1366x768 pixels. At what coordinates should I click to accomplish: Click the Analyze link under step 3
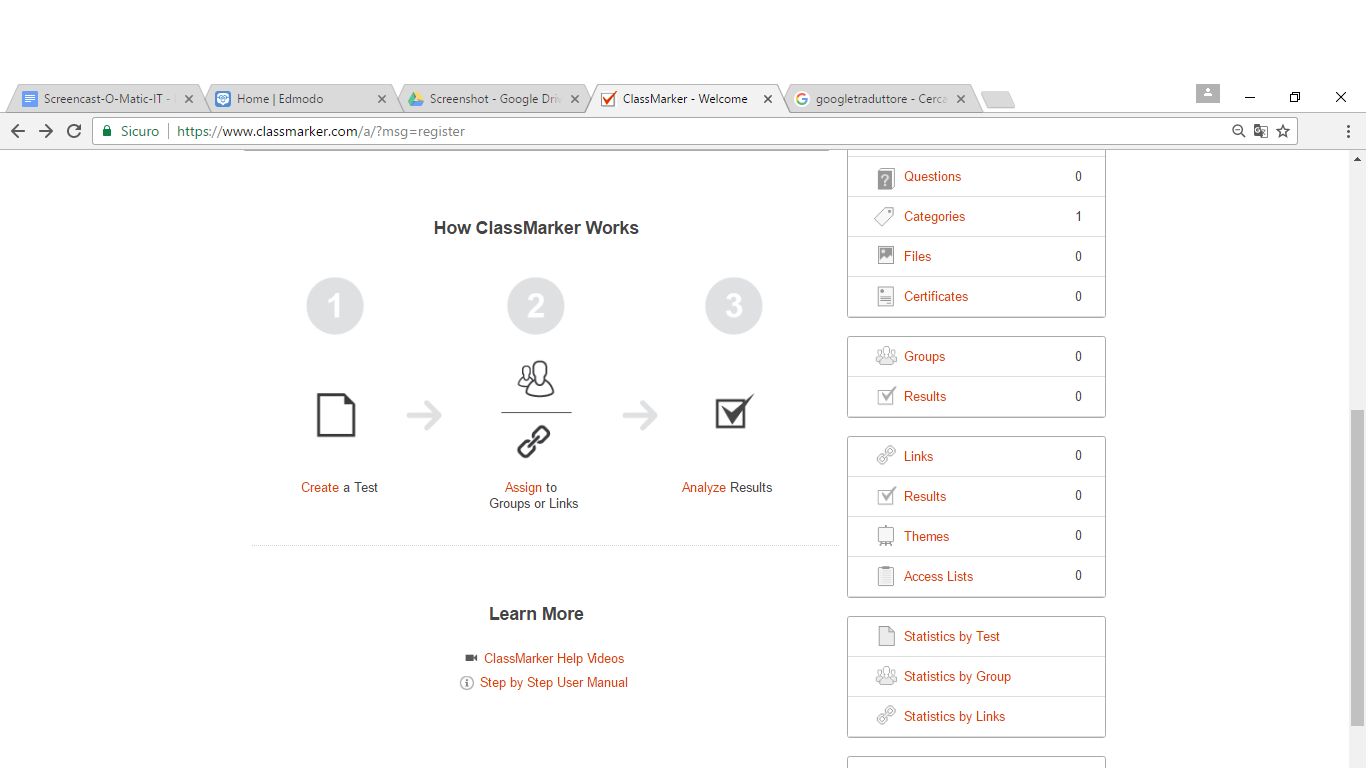point(704,488)
